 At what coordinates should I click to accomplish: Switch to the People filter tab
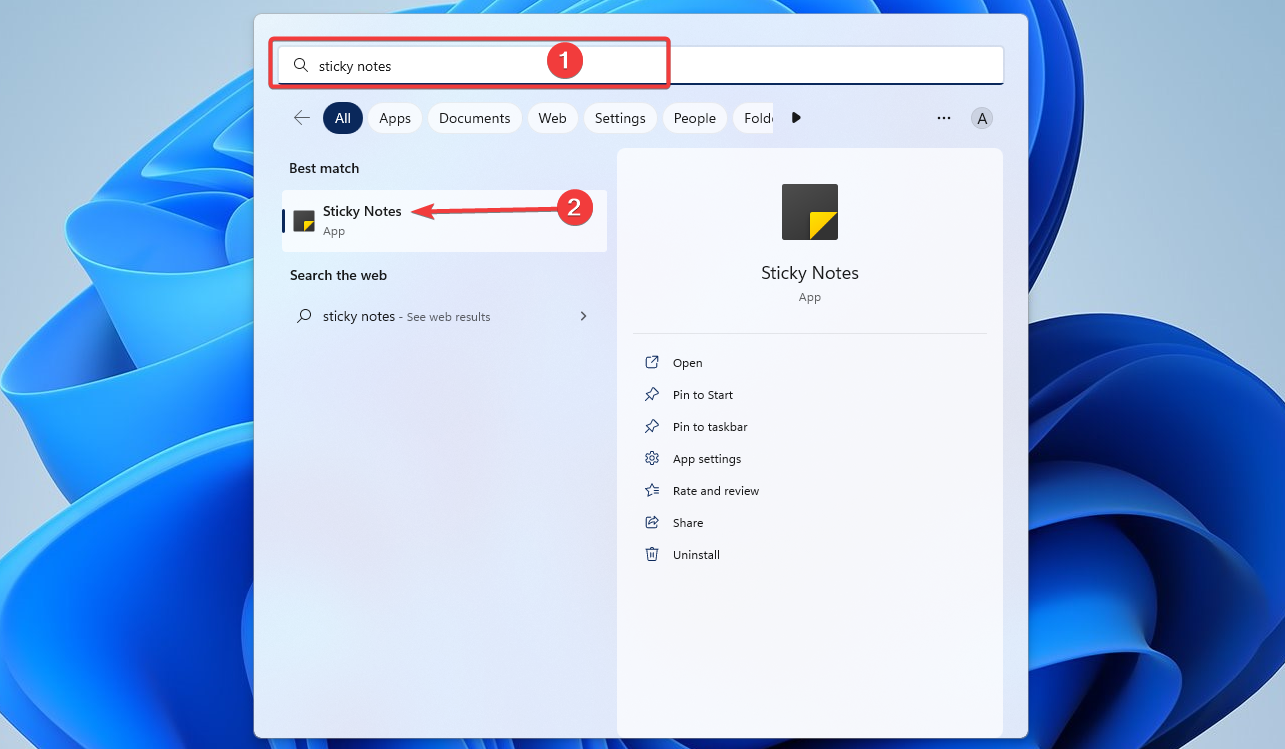[x=695, y=118]
